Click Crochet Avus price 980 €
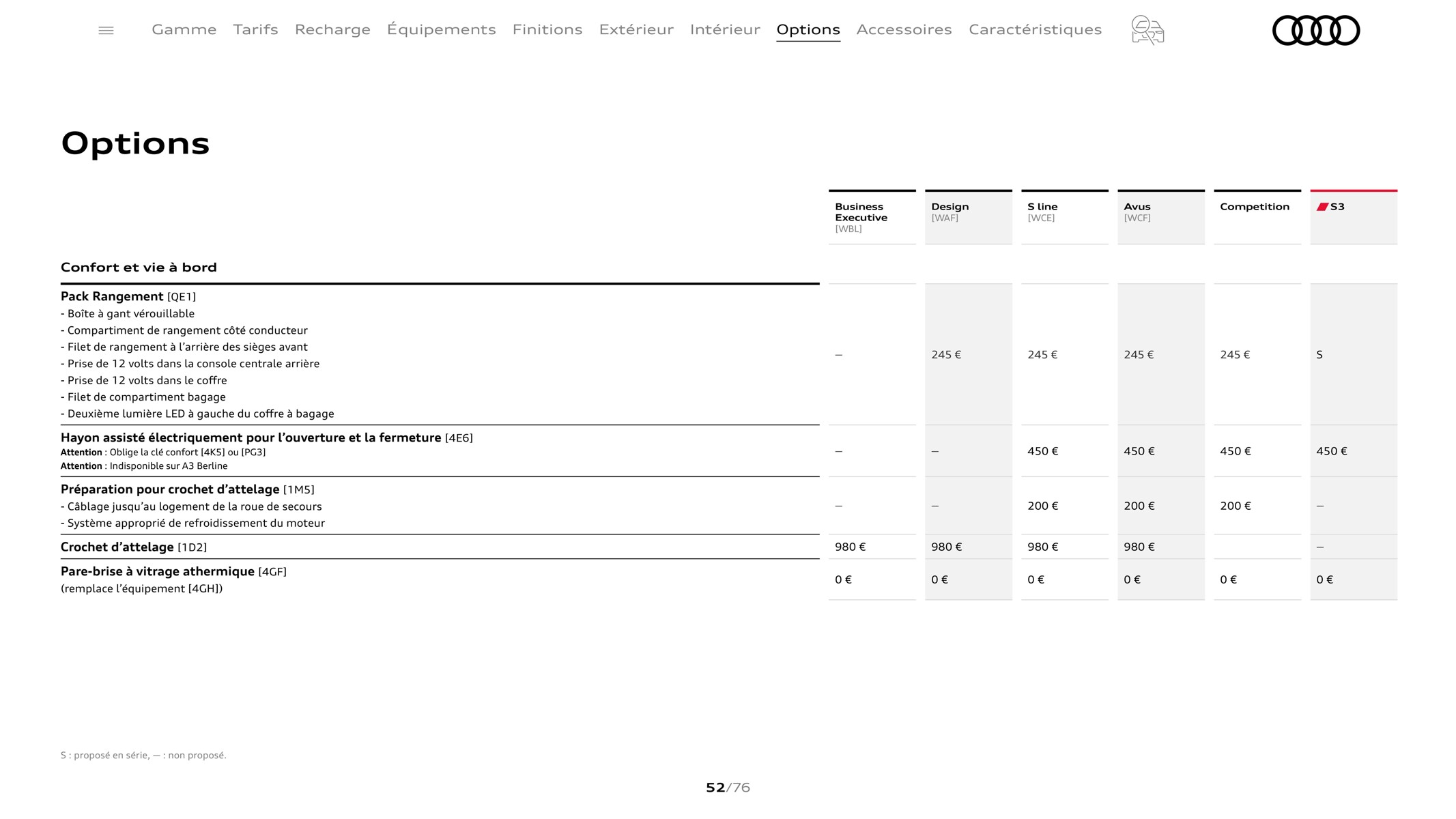 click(x=1139, y=547)
